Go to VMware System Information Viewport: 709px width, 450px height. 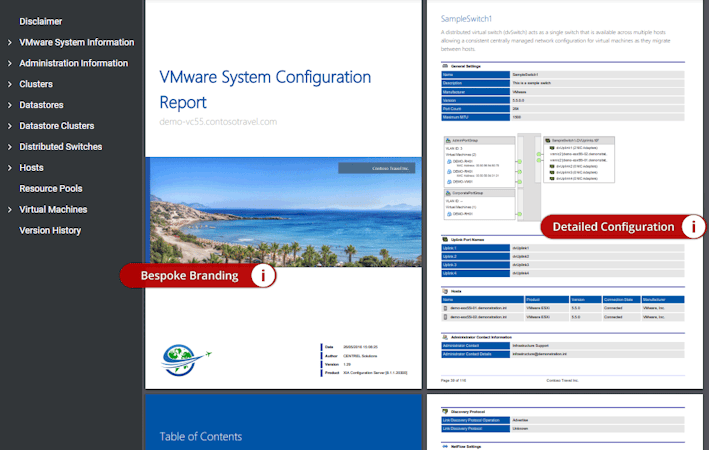tap(76, 42)
